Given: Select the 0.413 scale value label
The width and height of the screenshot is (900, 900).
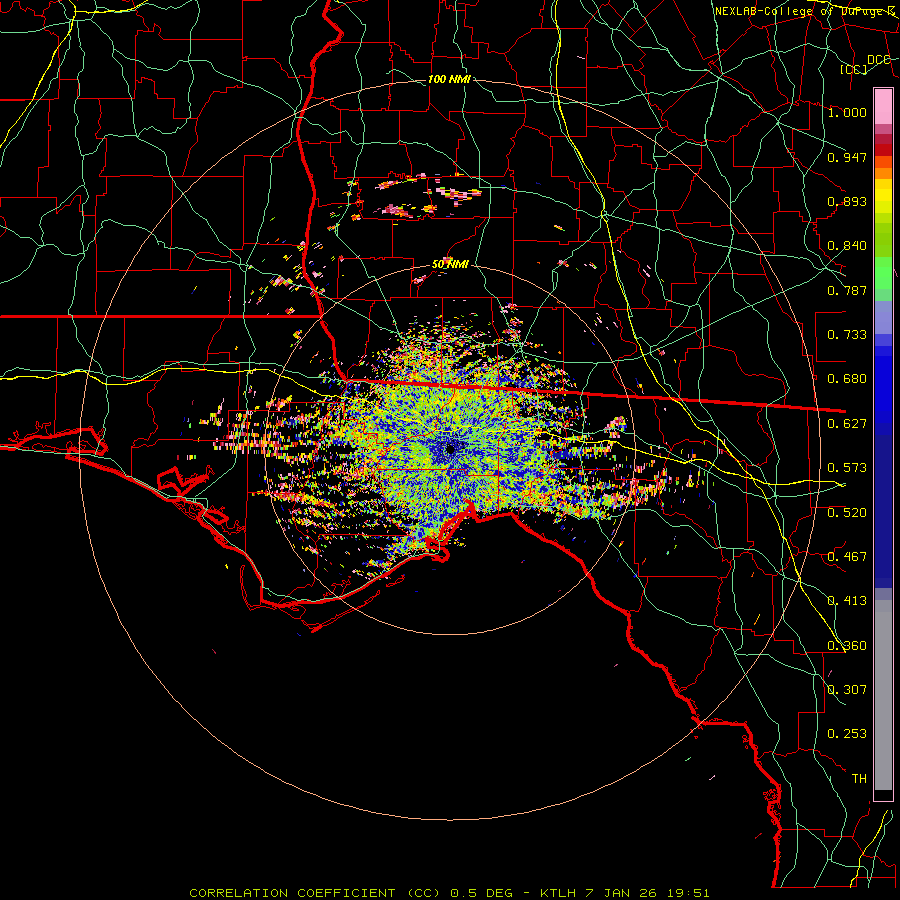Looking at the screenshot, I should coord(847,601).
